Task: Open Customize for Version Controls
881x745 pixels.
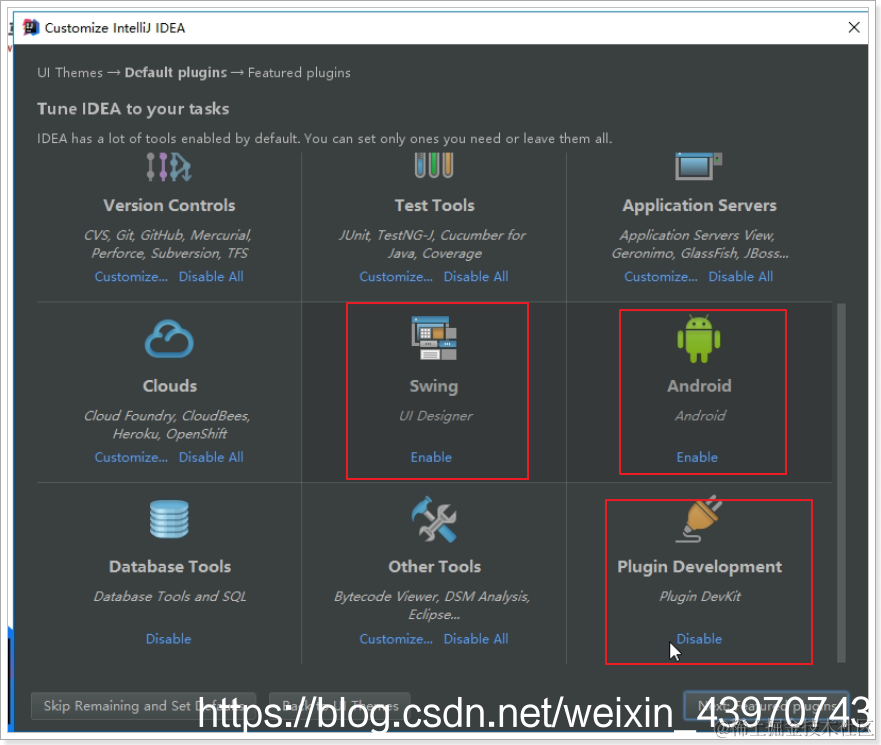Action: click(131, 276)
